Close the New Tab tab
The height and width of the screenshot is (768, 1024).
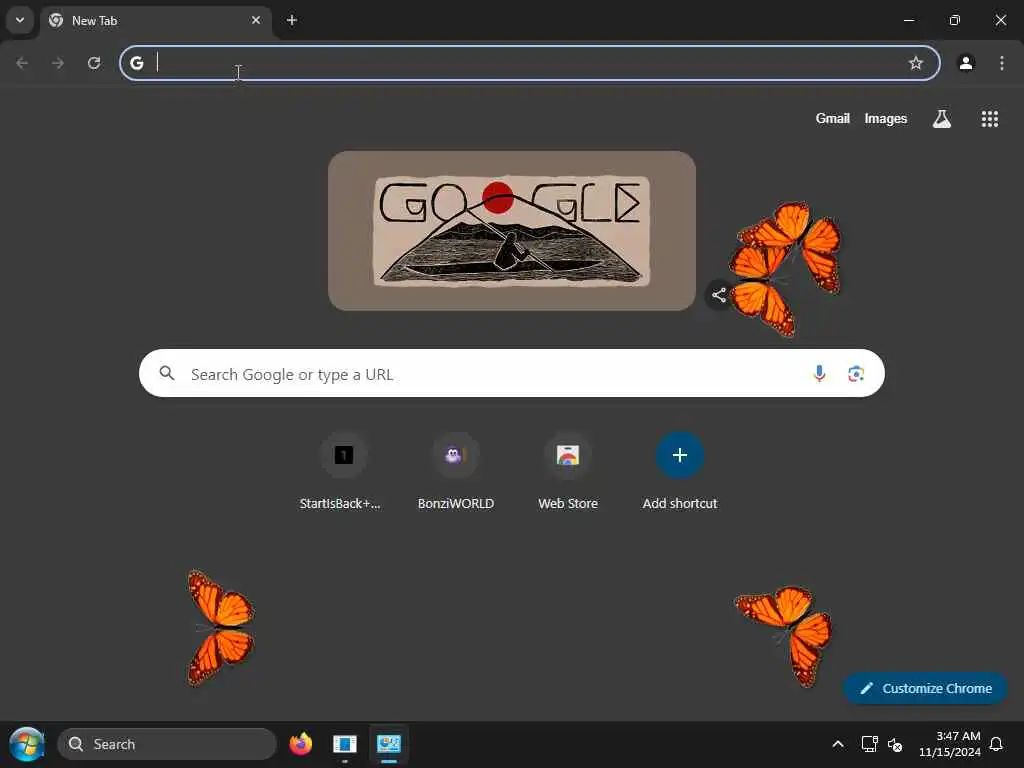click(x=256, y=20)
